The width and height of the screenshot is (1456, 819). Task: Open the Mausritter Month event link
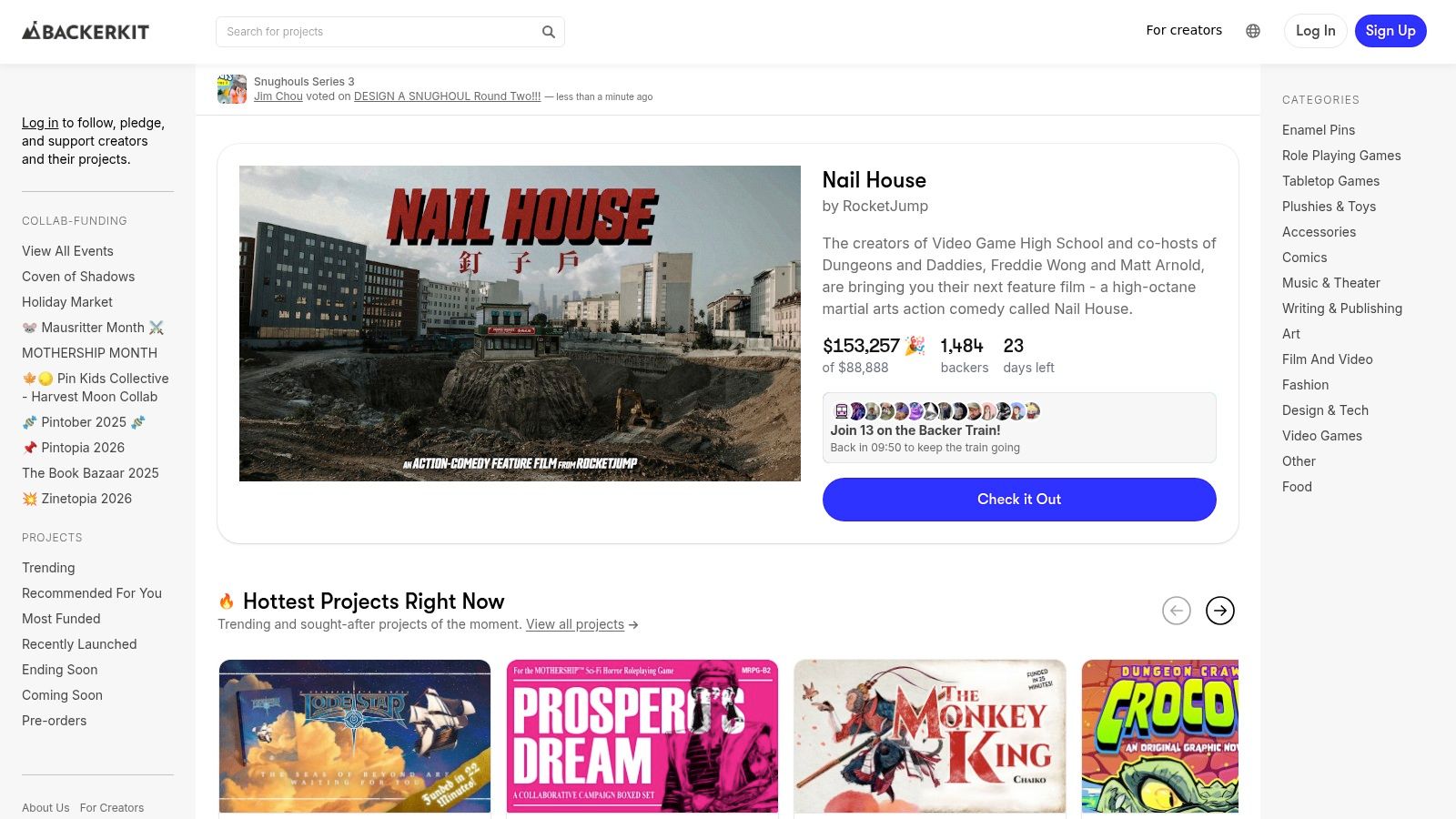[x=93, y=328]
